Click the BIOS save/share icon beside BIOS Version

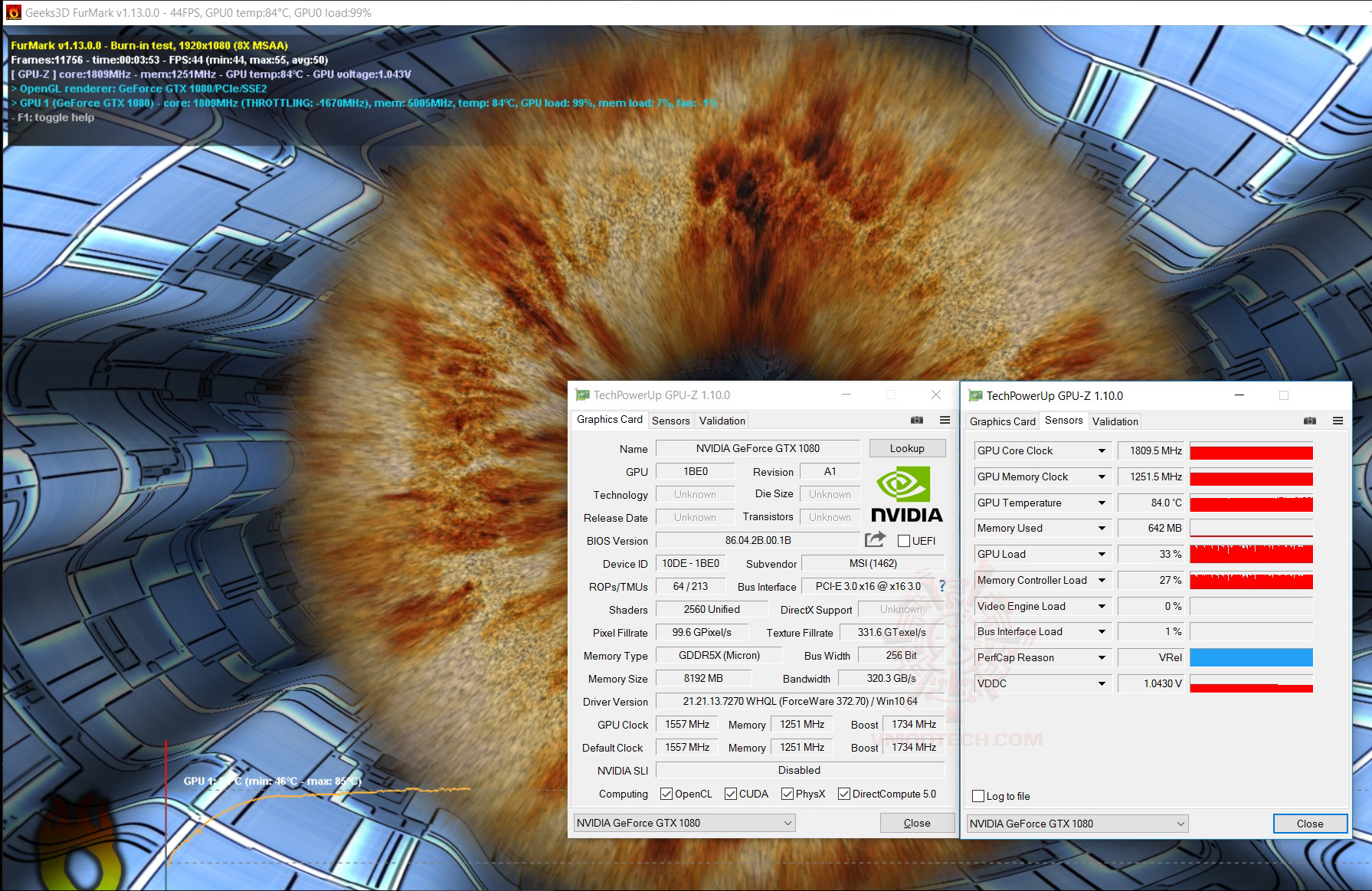tap(875, 539)
